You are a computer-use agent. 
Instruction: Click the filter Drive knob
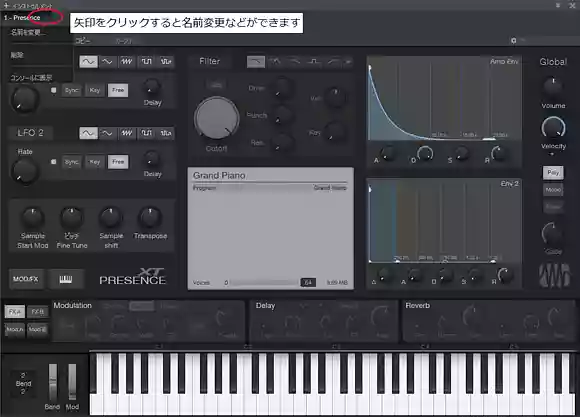click(x=283, y=88)
